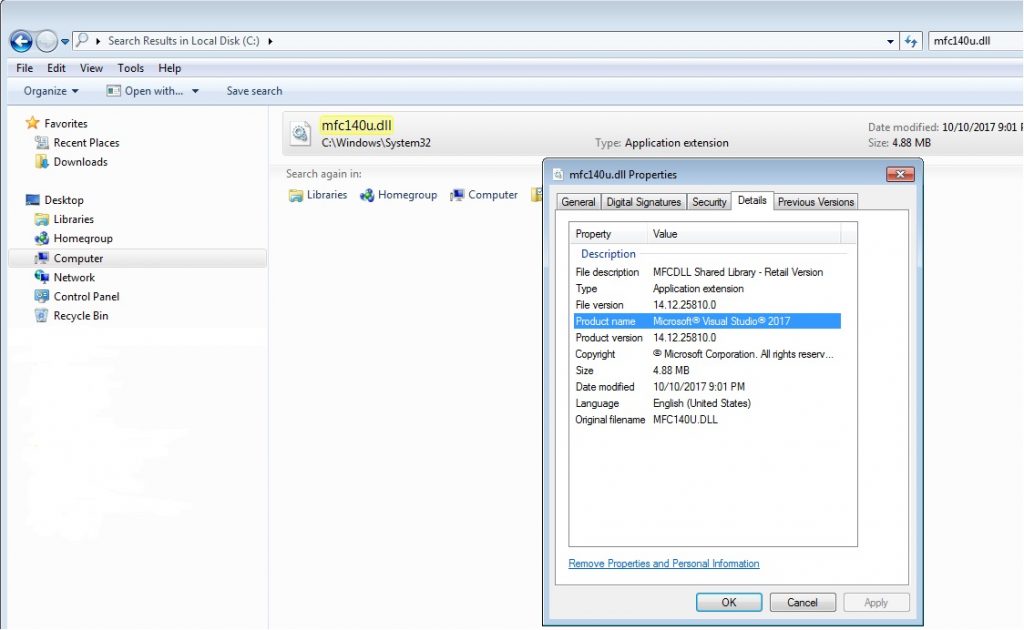Click the Property column header
1024x630 pixels.
click(x=609, y=234)
